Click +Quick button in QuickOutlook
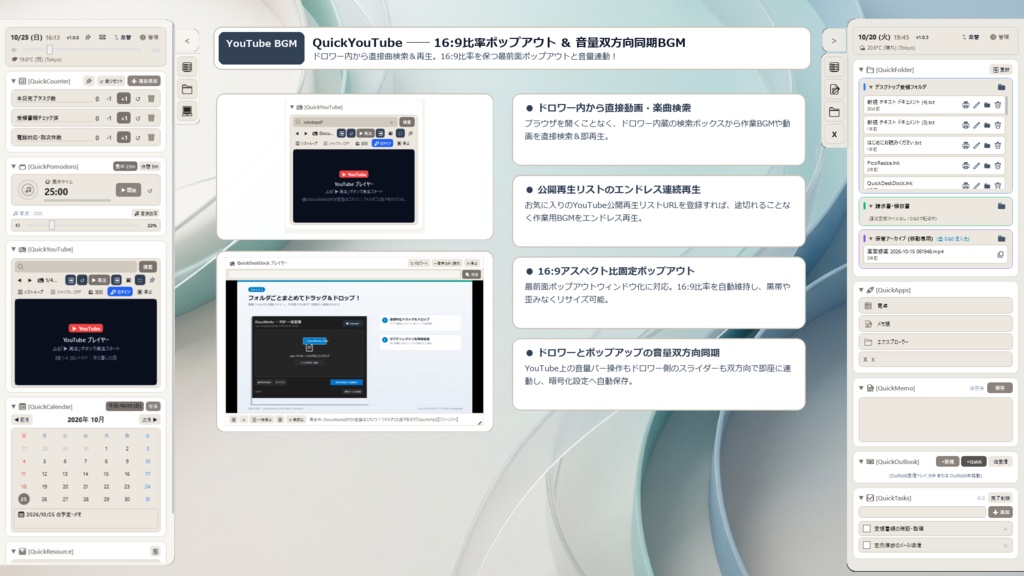1024x576 pixels. click(x=974, y=462)
